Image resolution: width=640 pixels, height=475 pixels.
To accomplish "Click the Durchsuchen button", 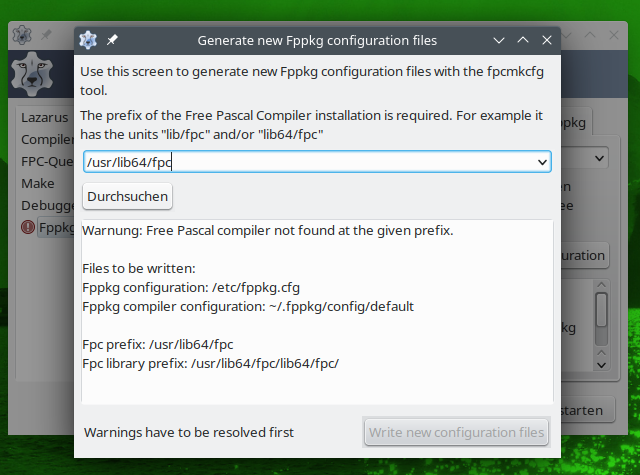I will (x=127, y=196).
